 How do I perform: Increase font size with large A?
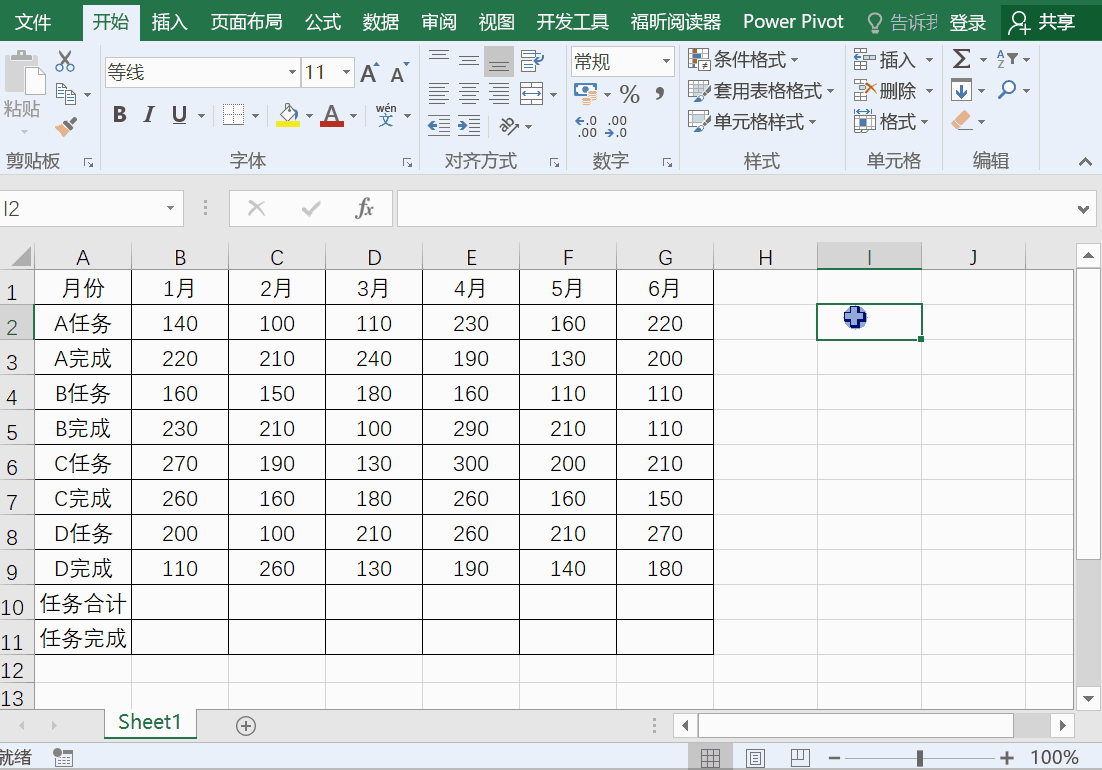tap(369, 73)
